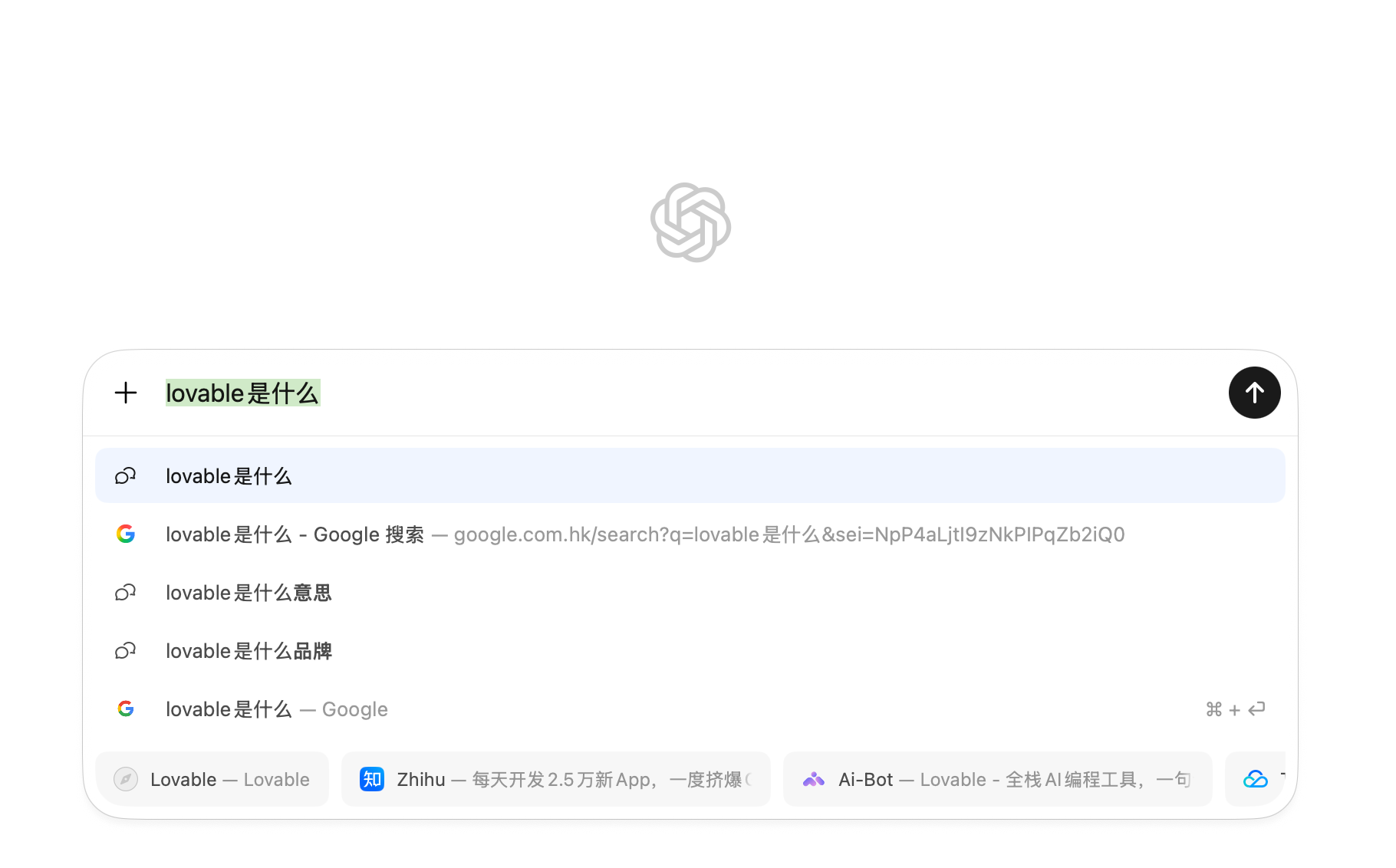Click the command-return shortcut hint
1396x868 pixels.
[x=1235, y=709]
